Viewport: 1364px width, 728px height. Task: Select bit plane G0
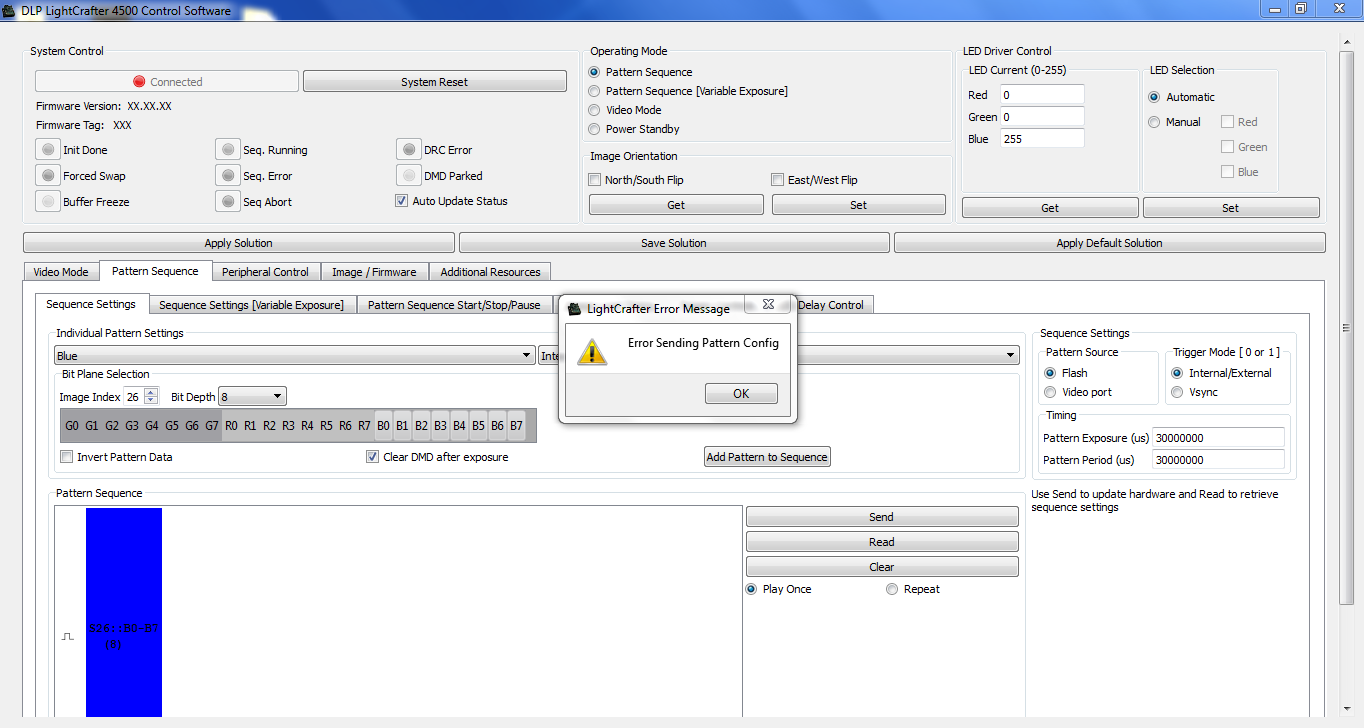tap(72, 425)
